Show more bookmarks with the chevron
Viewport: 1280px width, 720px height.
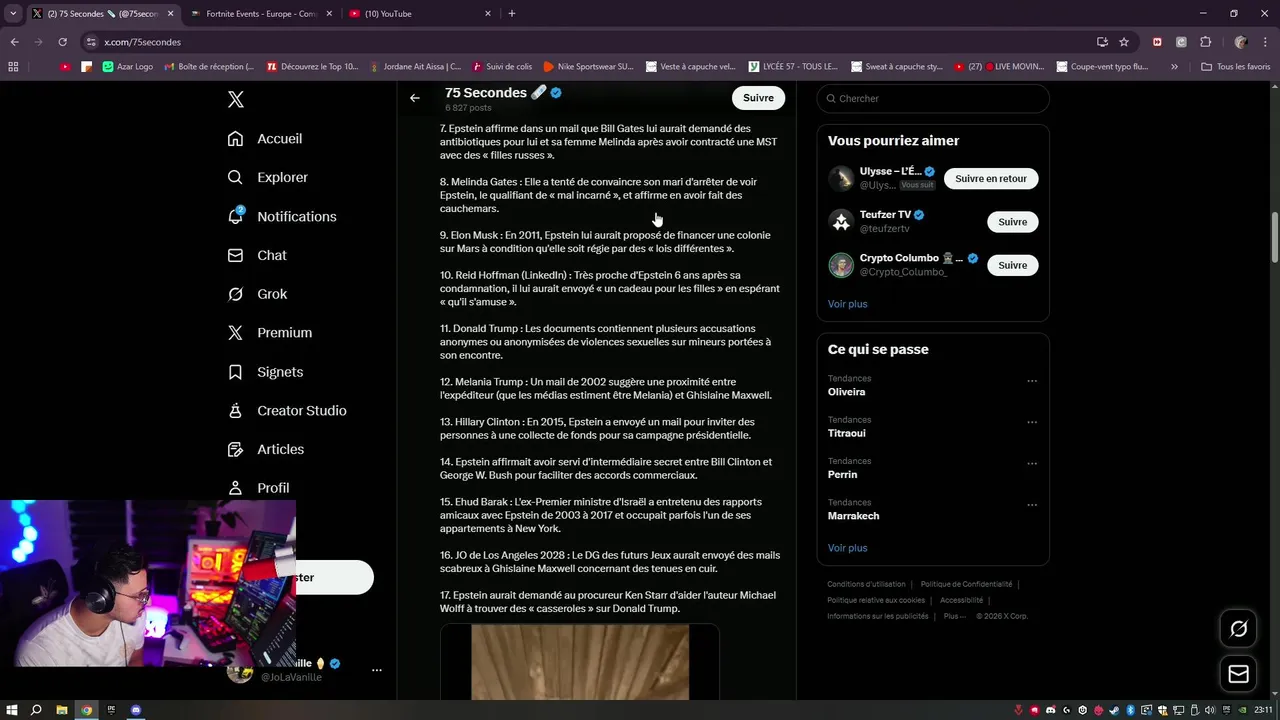(x=1174, y=67)
